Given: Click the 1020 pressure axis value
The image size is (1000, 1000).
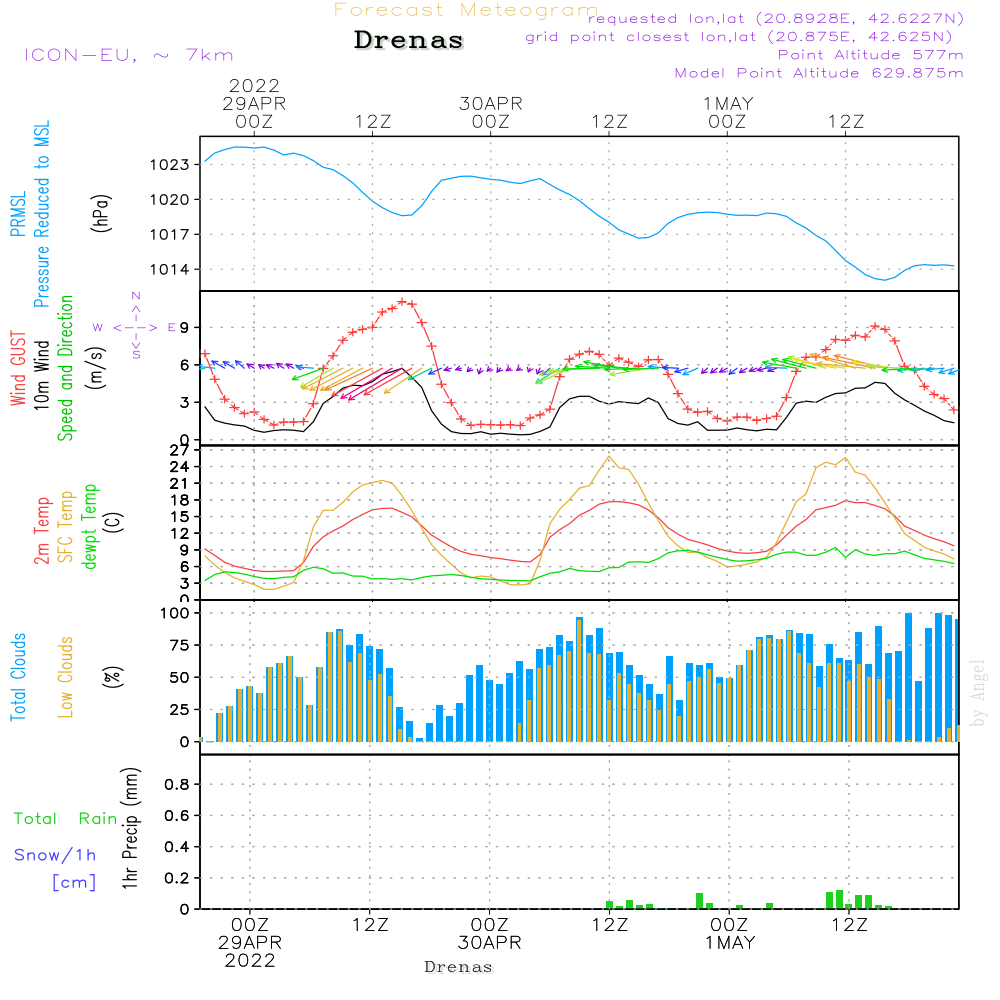Looking at the screenshot, I should 170,200.
